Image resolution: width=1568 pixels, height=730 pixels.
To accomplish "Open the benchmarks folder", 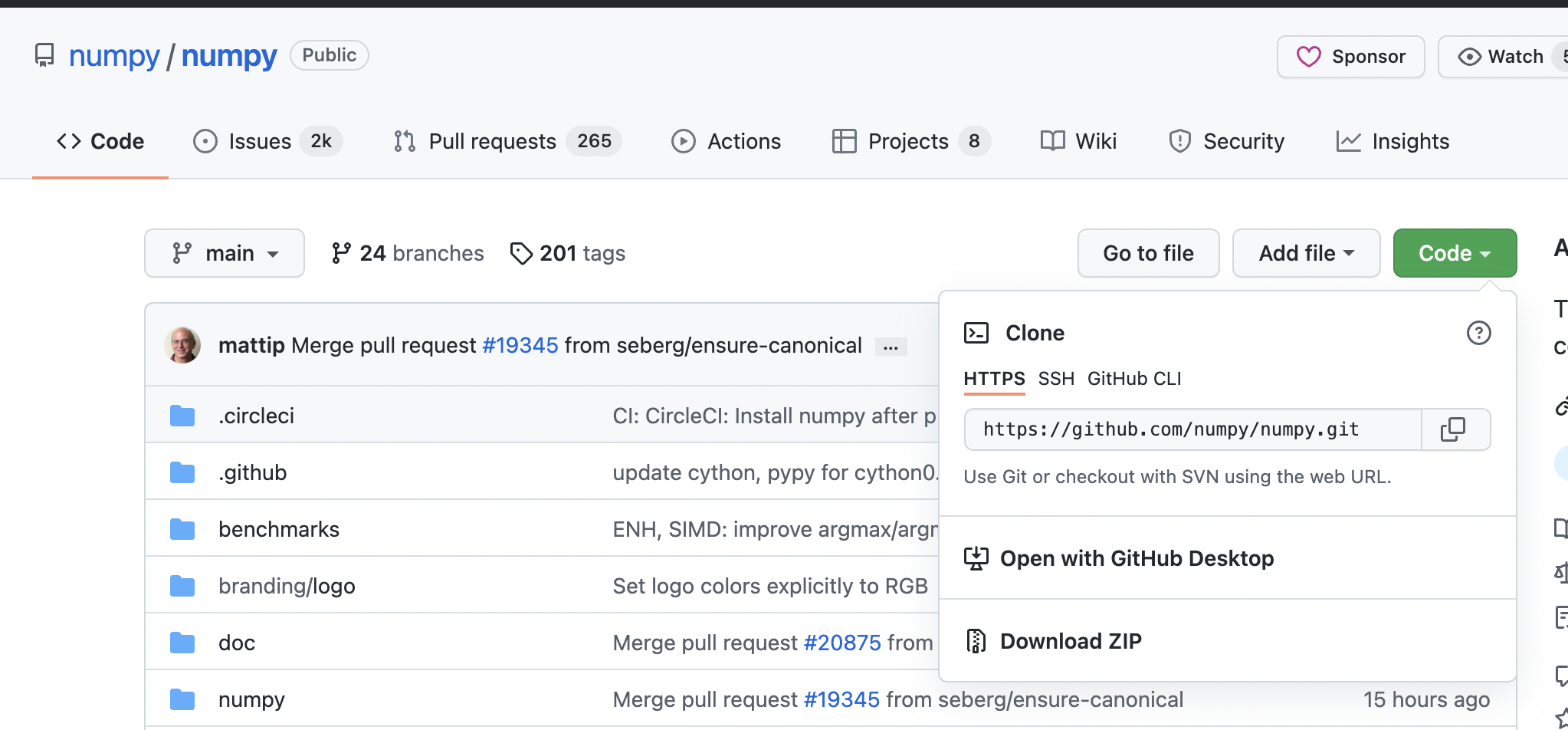I will click(x=279, y=529).
